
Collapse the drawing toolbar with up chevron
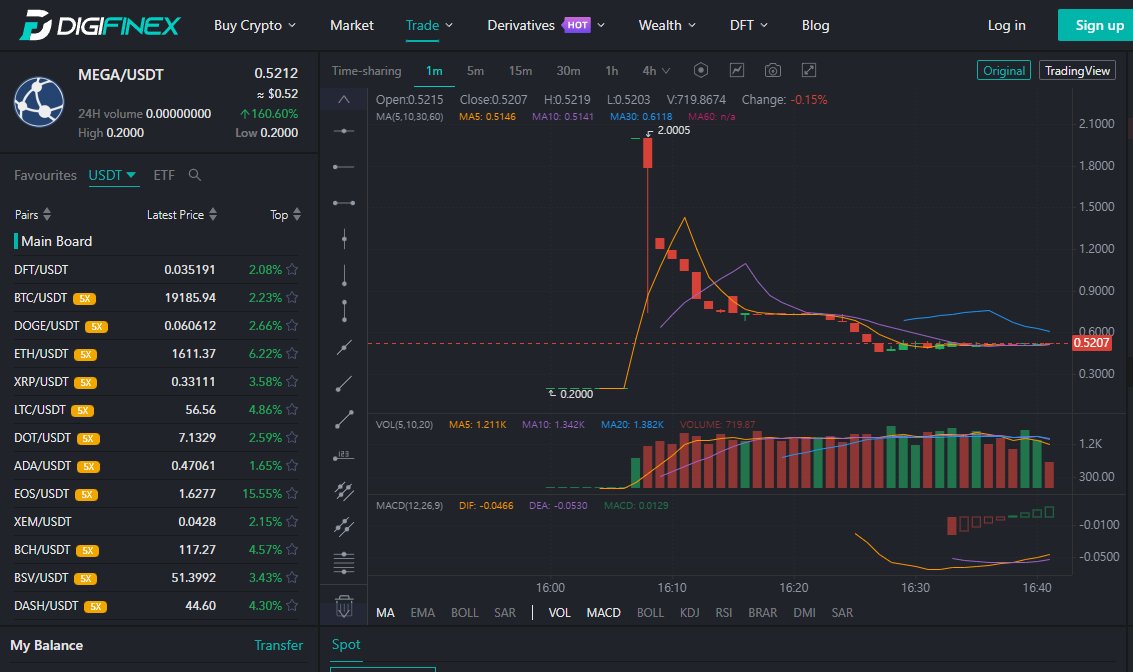pyautogui.click(x=344, y=99)
